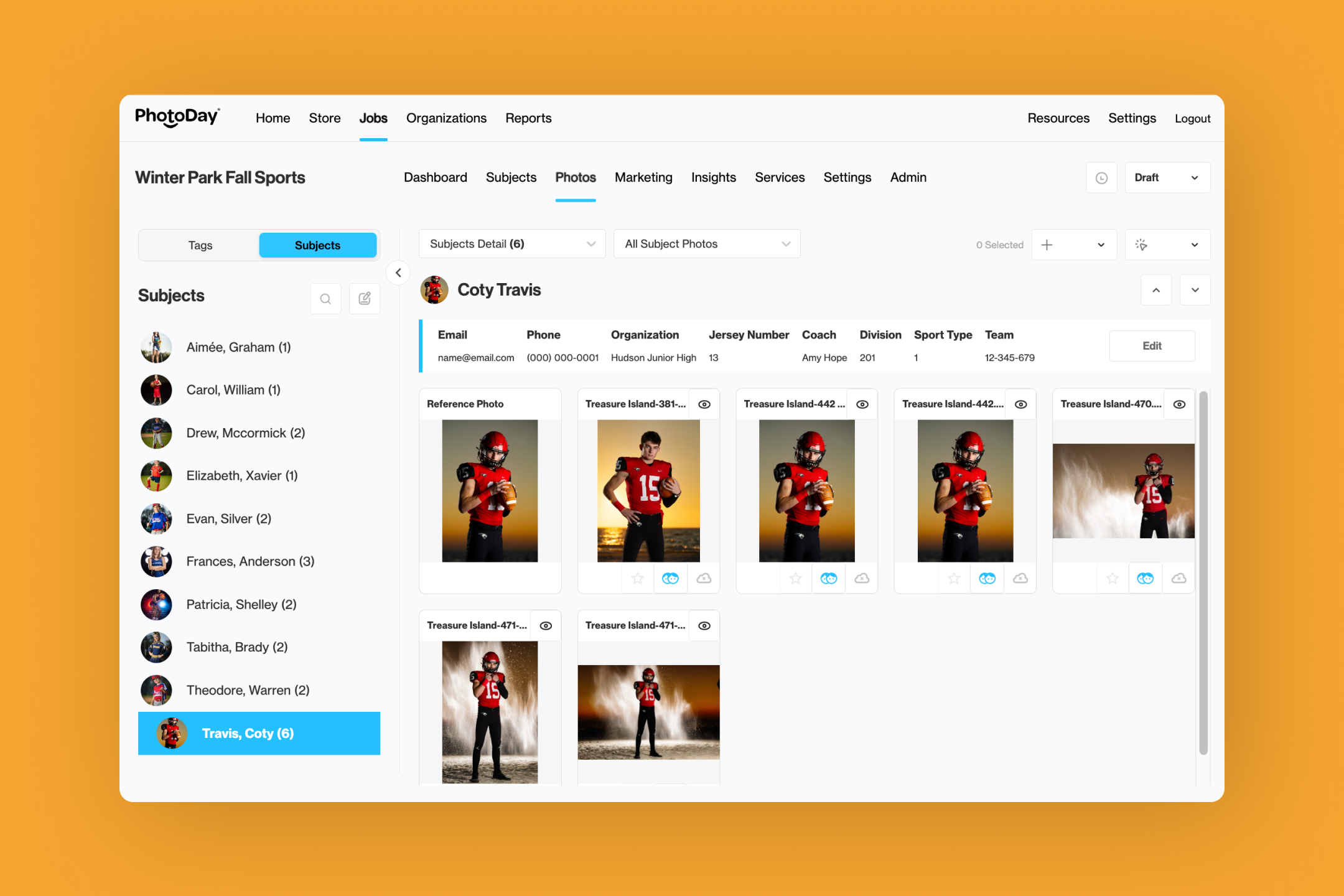The height and width of the screenshot is (896, 1344).
Task: Click the Edit button for subject details
Action: pyautogui.click(x=1152, y=346)
